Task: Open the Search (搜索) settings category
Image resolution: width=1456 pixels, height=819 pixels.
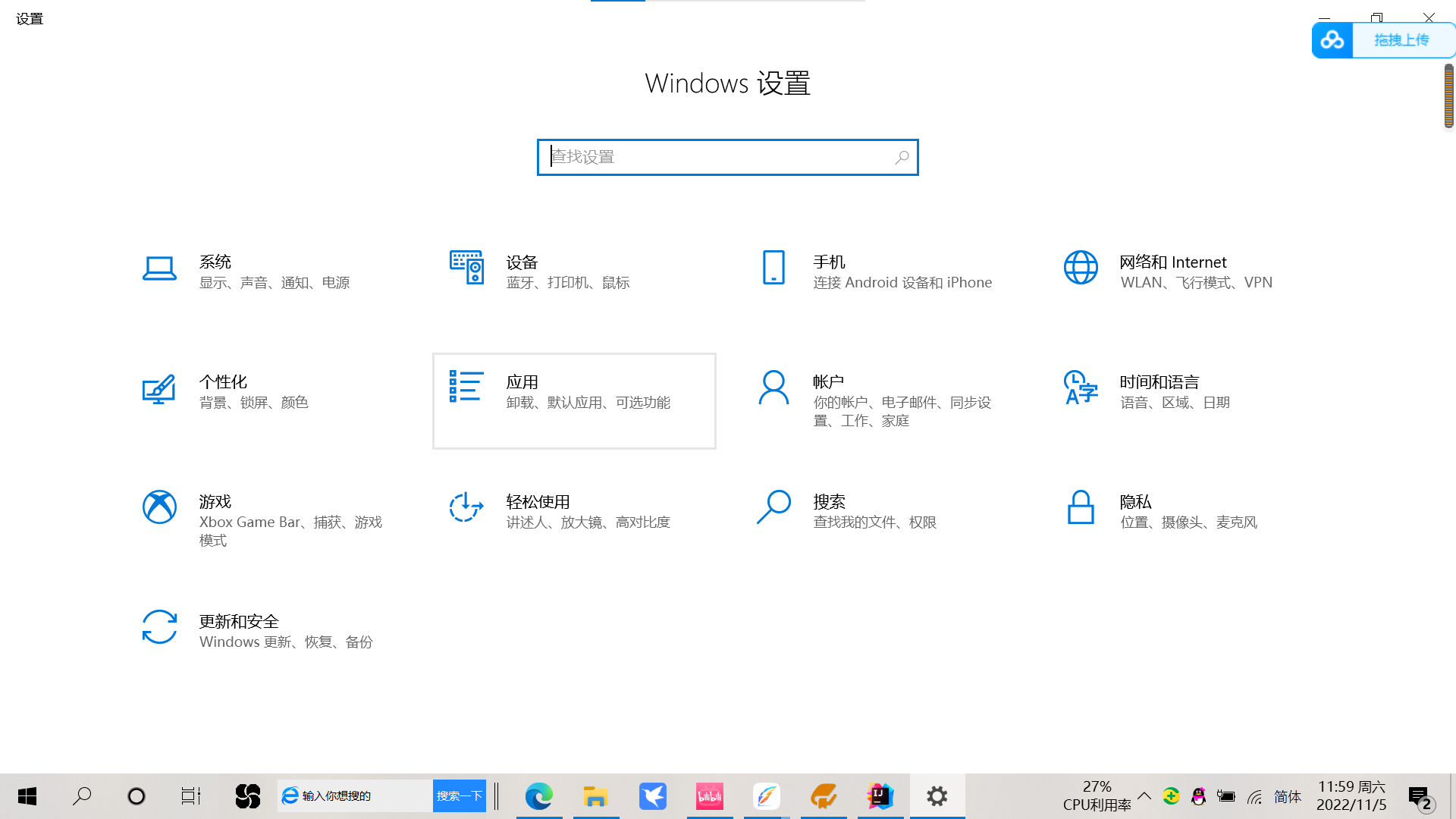Action: (x=829, y=502)
